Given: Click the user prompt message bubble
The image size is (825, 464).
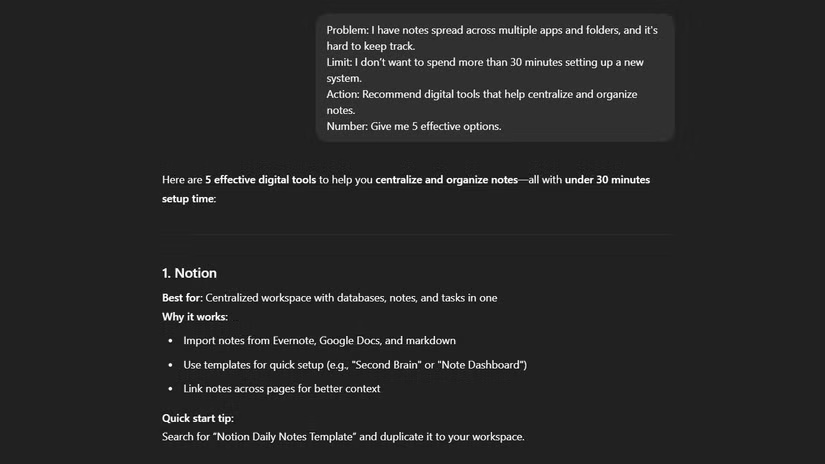Looking at the screenshot, I should pos(496,77).
